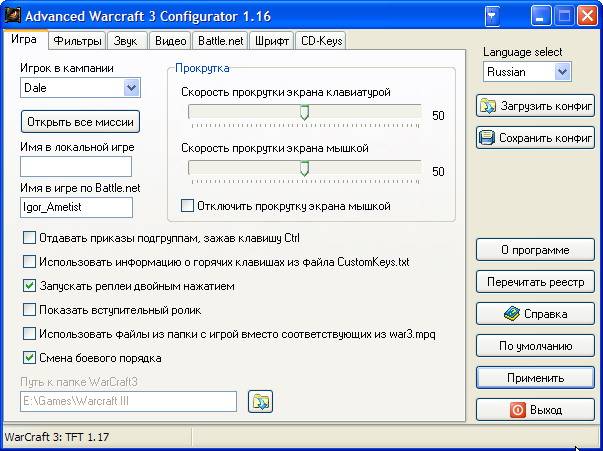The height and width of the screenshot is (451, 603).
Task: Switch to the Фильтры tab
Action: pos(77,41)
